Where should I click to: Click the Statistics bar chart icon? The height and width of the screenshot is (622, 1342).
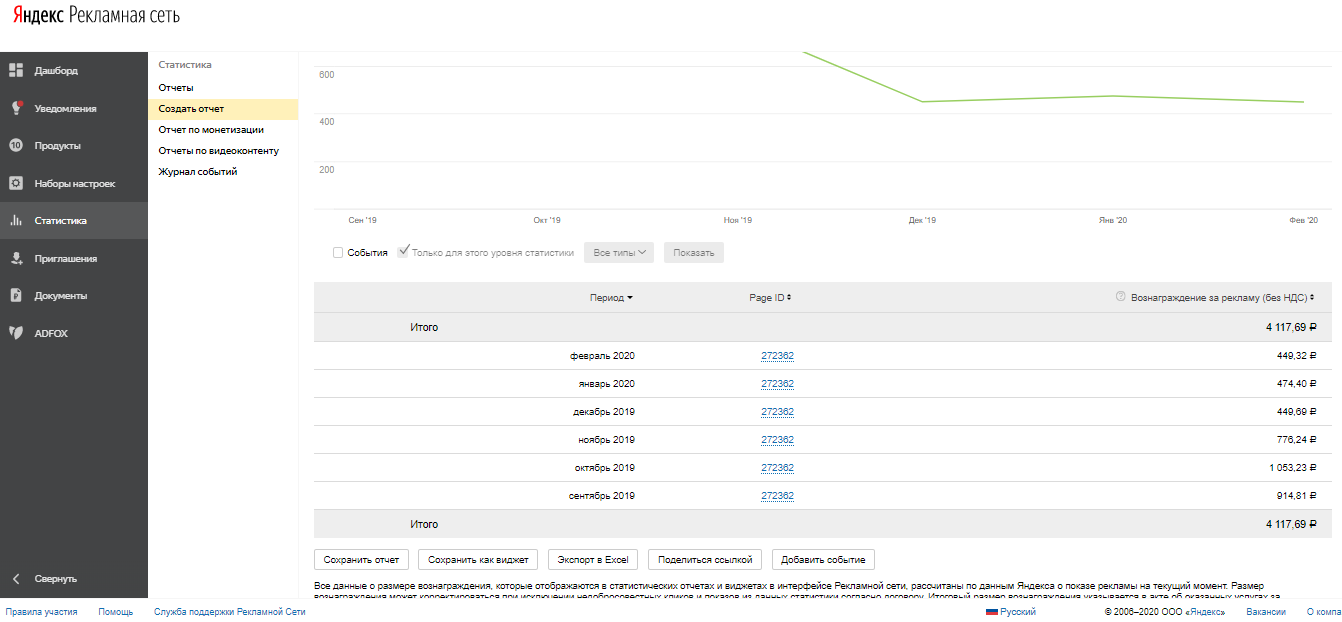click(x=16, y=221)
